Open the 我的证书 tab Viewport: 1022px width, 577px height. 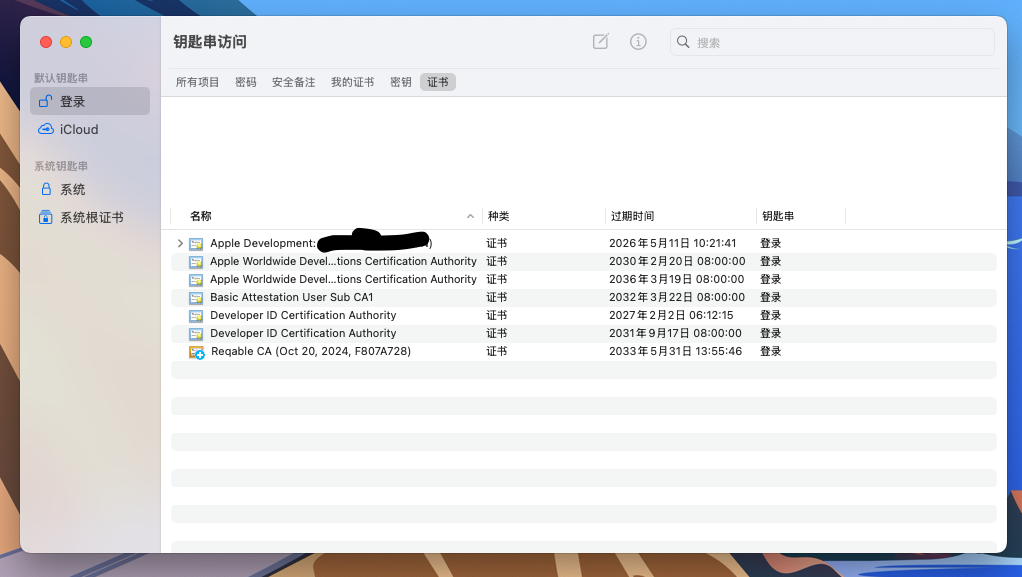click(x=353, y=82)
